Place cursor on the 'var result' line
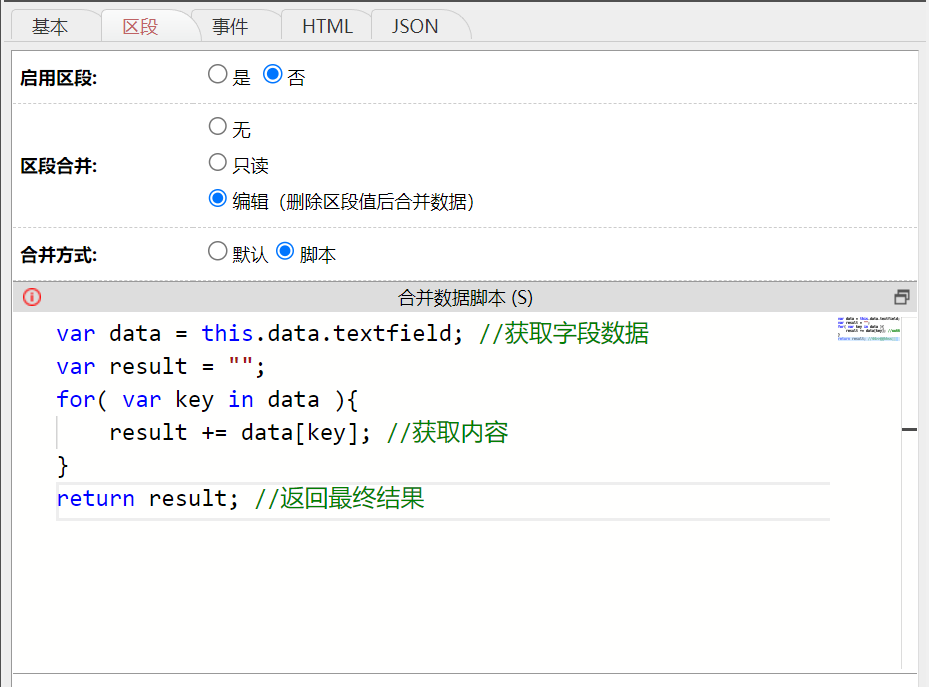929x687 pixels. tap(160, 367)
